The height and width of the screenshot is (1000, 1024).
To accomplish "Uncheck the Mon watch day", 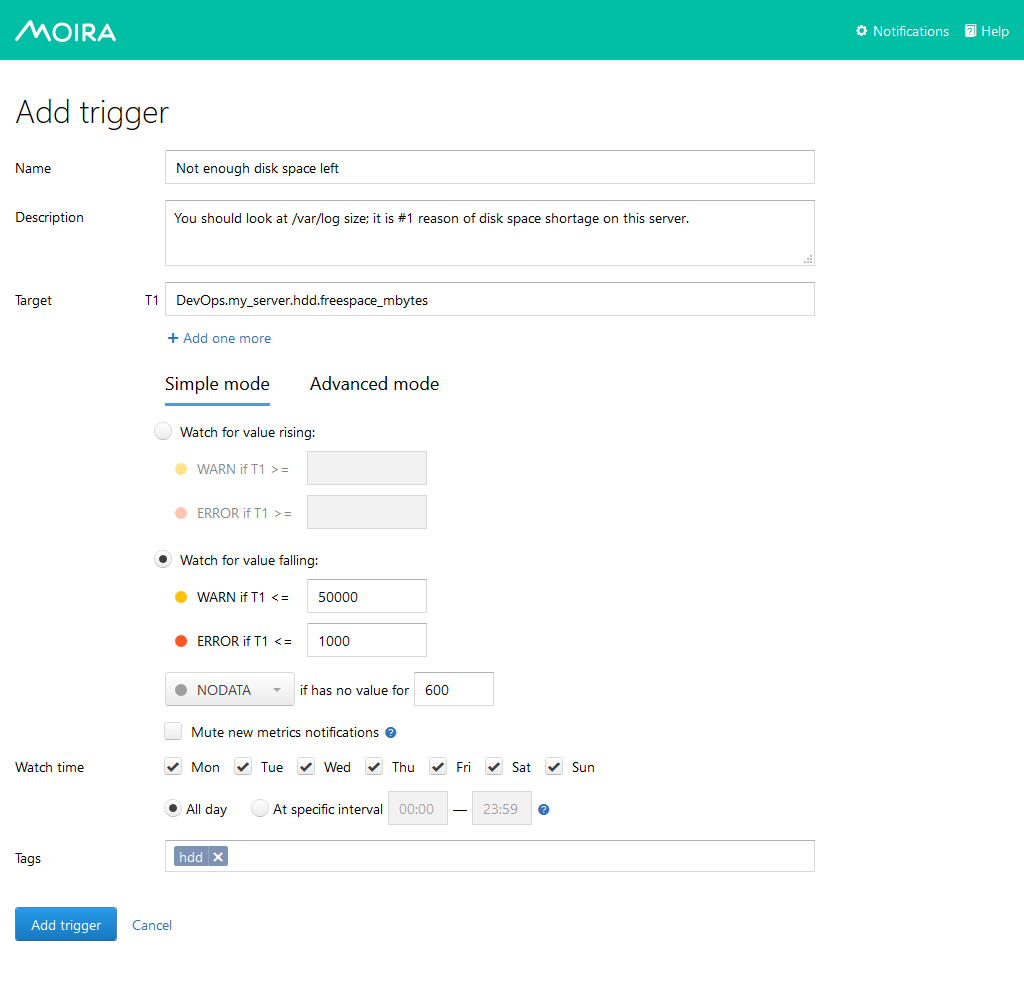I will click(174, 767).
